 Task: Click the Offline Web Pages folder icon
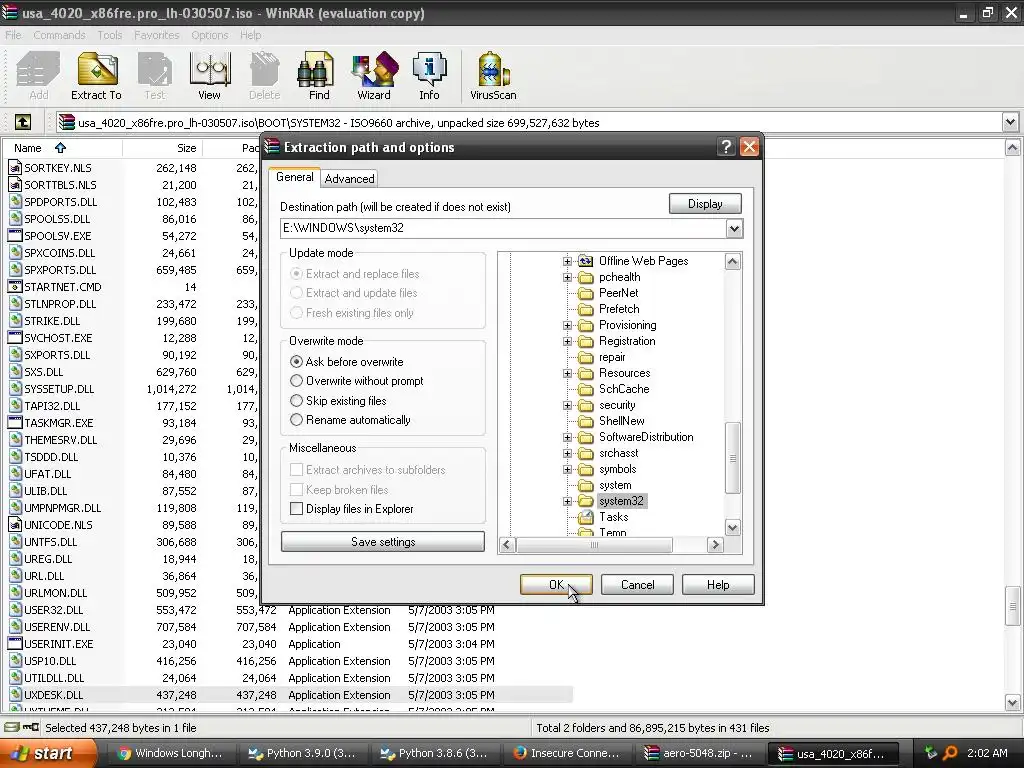point(586,261)
